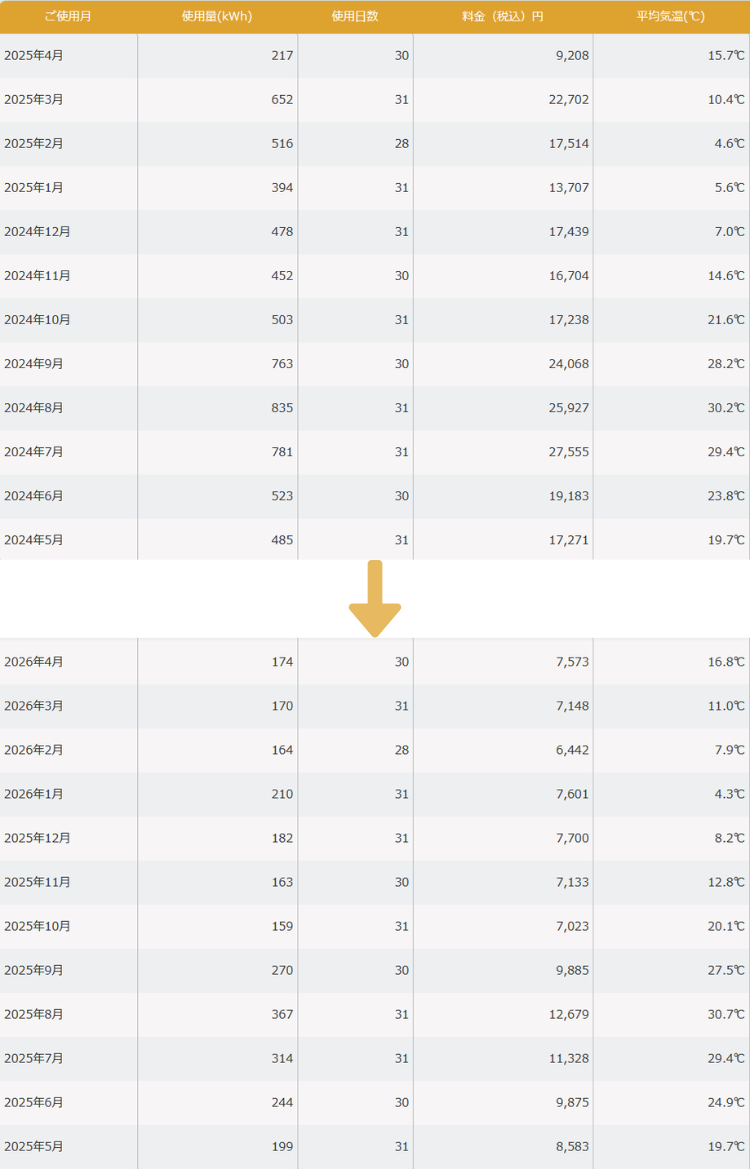
Task: Click the 使用量(kWh) column header
Action: (217, 16)
